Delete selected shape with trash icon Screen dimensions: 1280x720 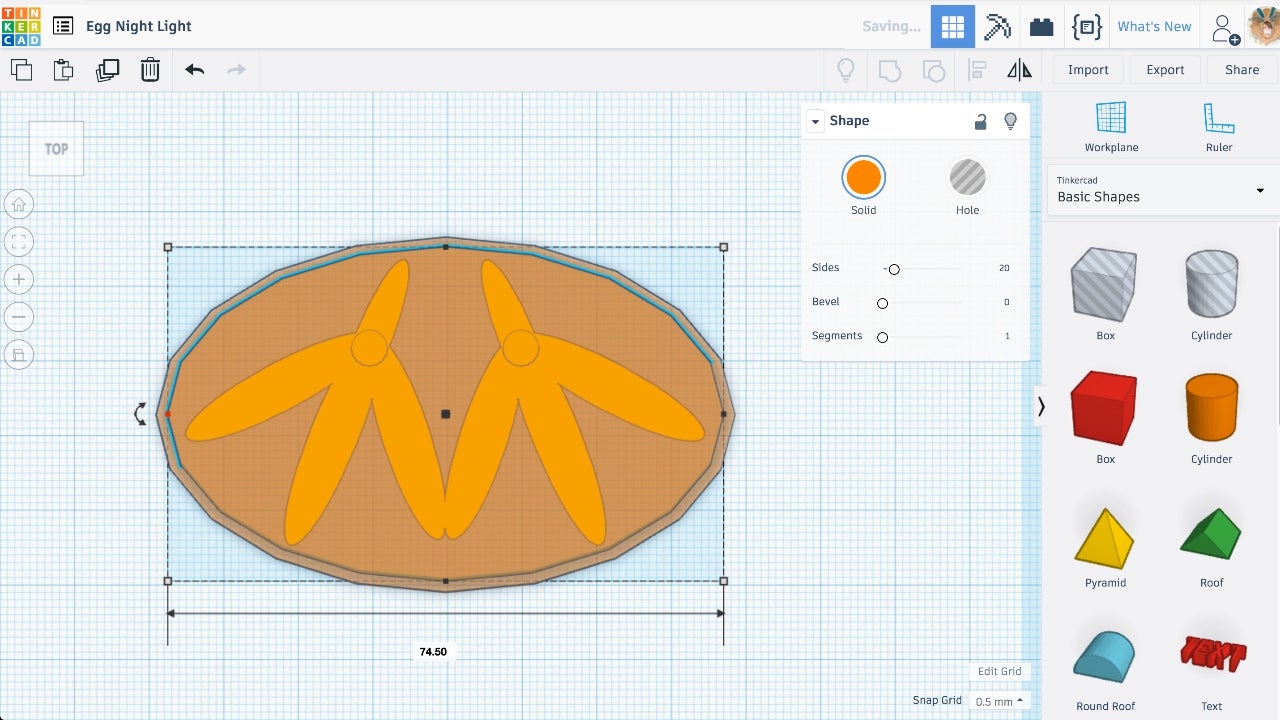click(150, 70)
